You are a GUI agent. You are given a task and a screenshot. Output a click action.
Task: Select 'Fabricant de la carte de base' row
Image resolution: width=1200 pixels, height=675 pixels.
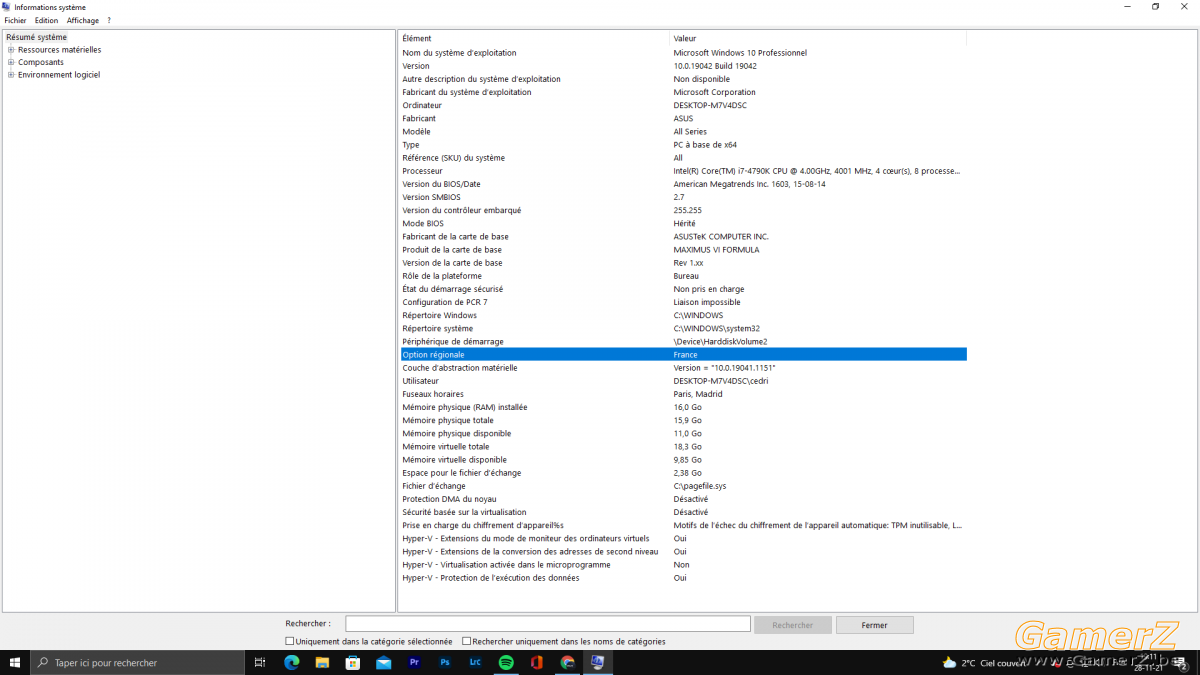coord(683,237)
